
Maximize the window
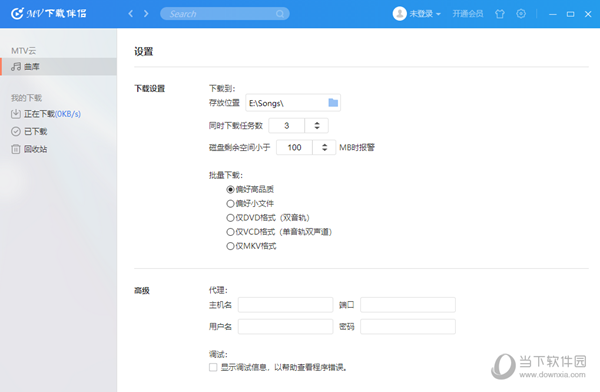[570, 14]
